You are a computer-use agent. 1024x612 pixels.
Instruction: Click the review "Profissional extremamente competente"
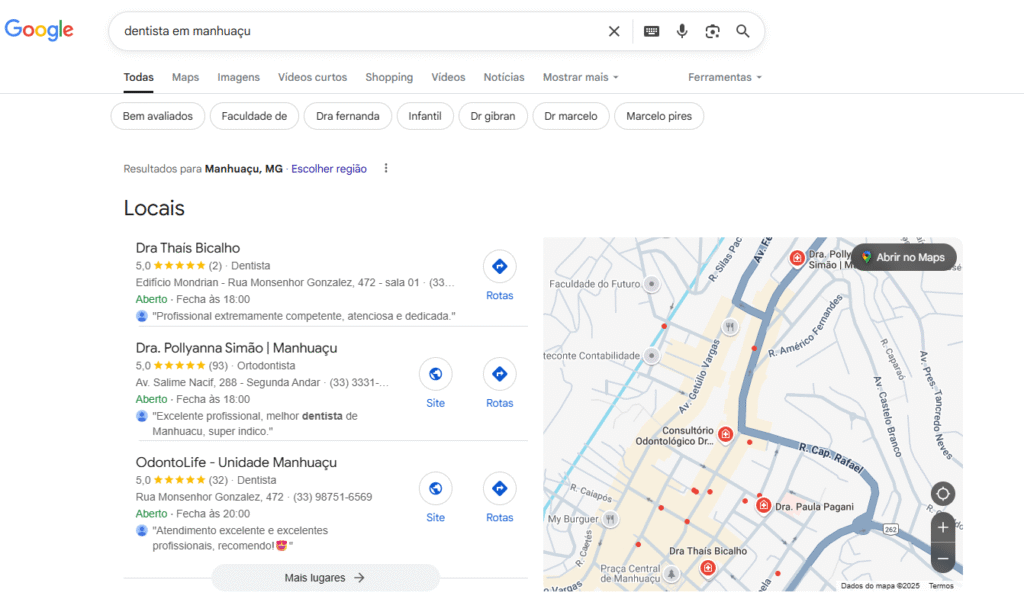[x=304, y=316]
